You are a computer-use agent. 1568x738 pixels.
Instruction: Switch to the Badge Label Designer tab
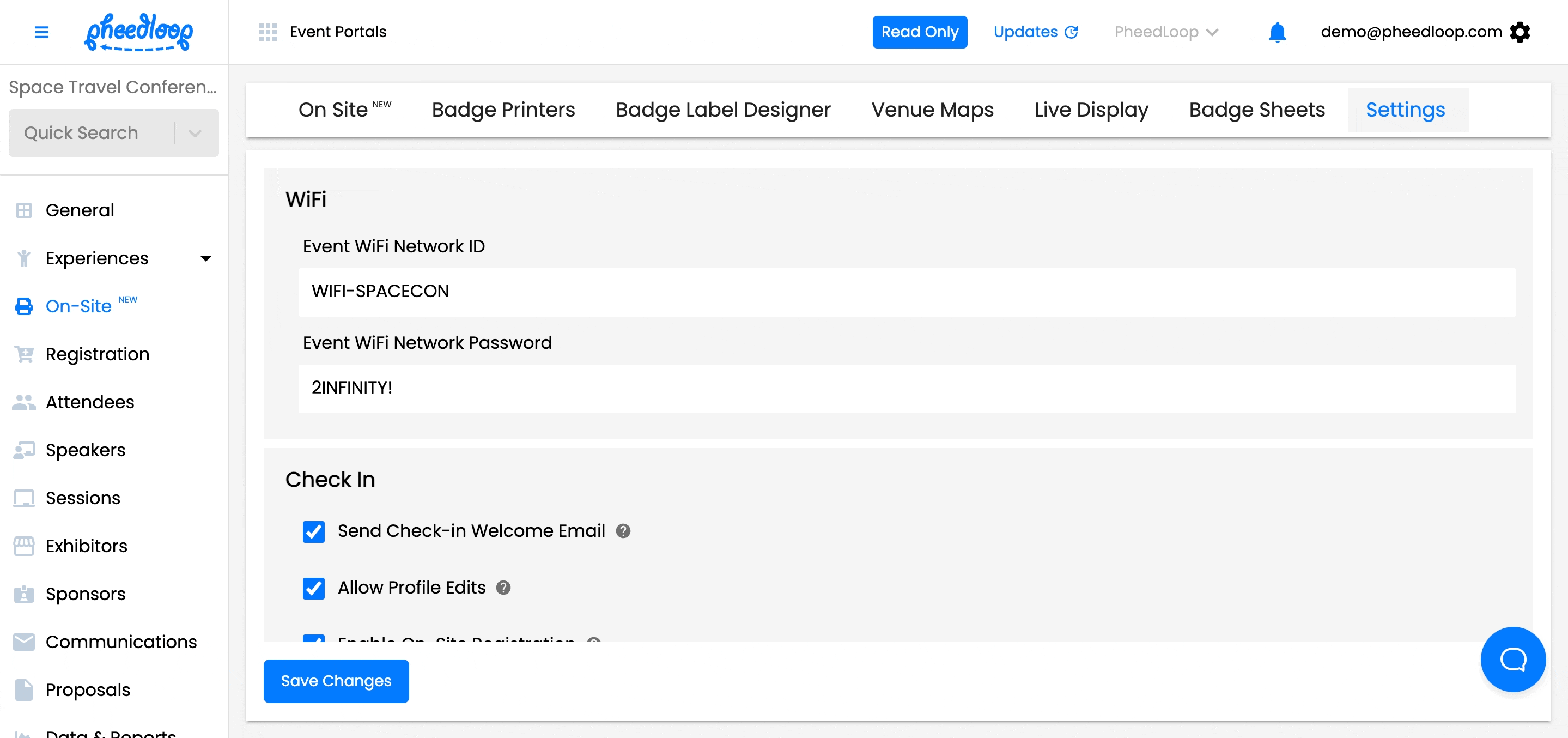point(722,110)
